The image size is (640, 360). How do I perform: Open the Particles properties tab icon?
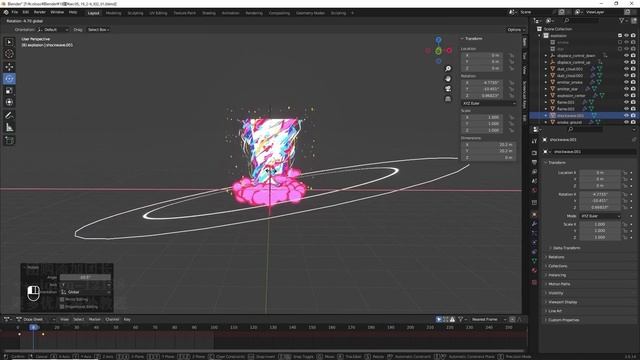click(534, 233)
